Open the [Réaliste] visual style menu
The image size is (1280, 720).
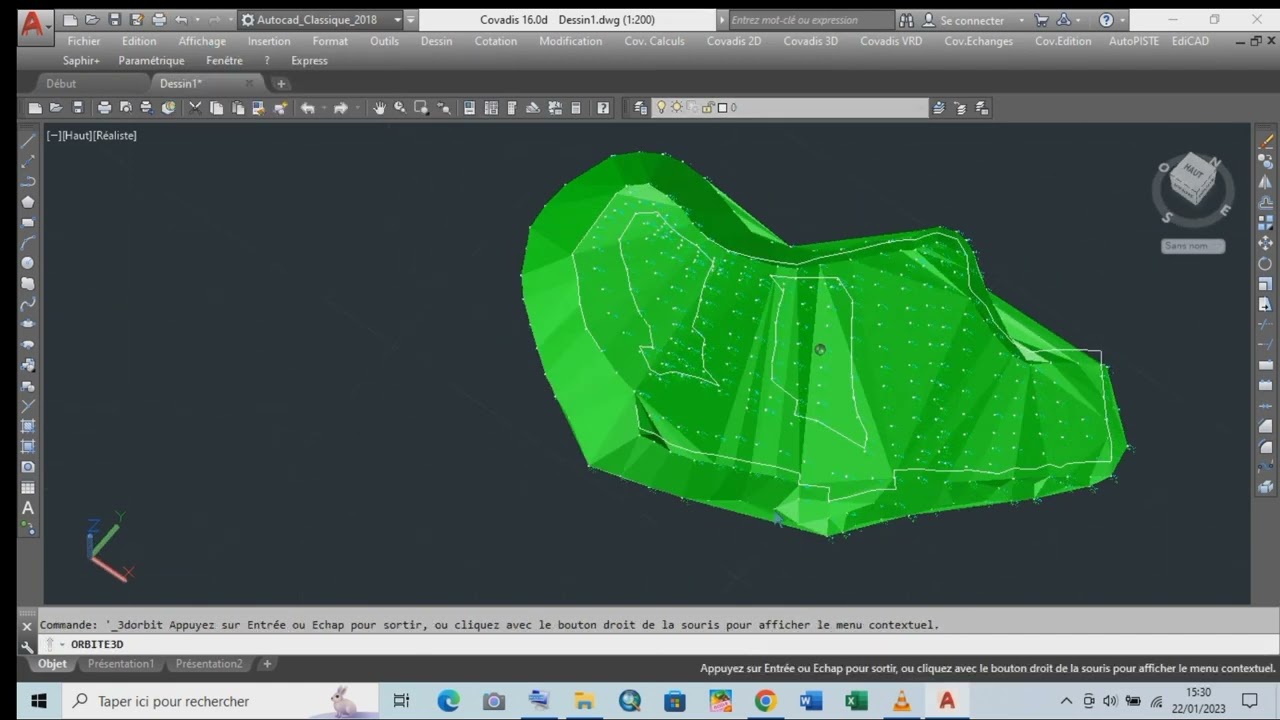(x=114, y=136)
